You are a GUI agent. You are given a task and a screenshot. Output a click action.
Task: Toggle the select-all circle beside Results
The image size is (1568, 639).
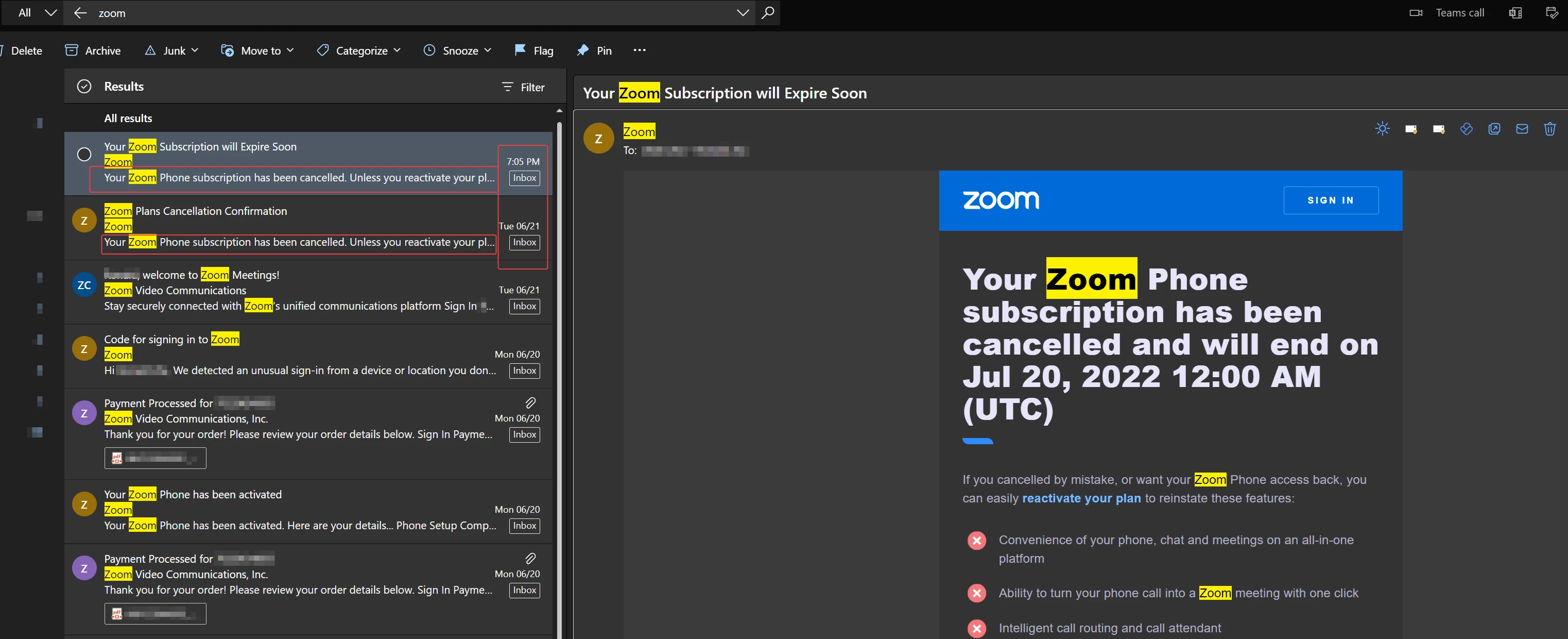click(84, 87)
